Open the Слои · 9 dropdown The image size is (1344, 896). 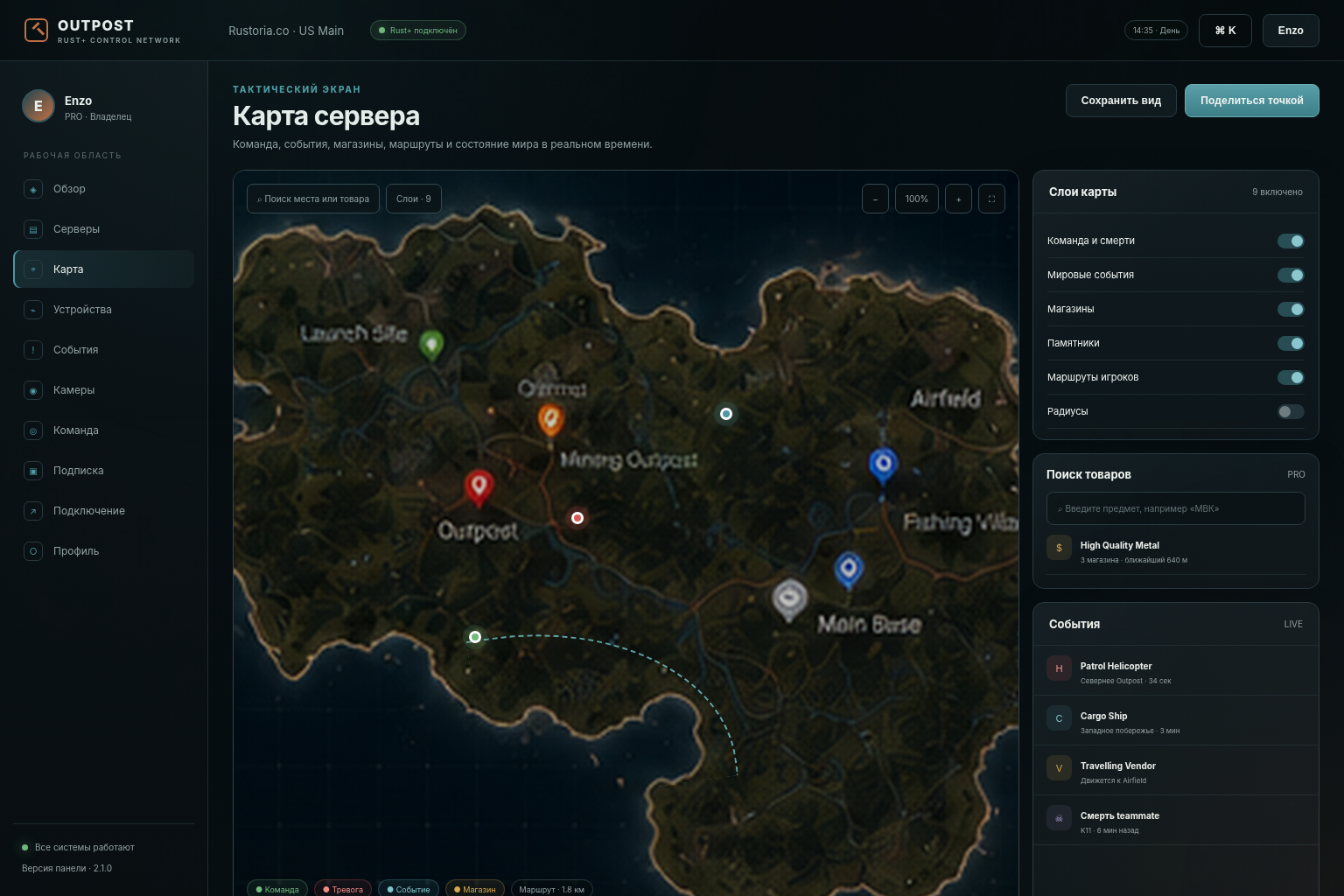pos(414,199)
